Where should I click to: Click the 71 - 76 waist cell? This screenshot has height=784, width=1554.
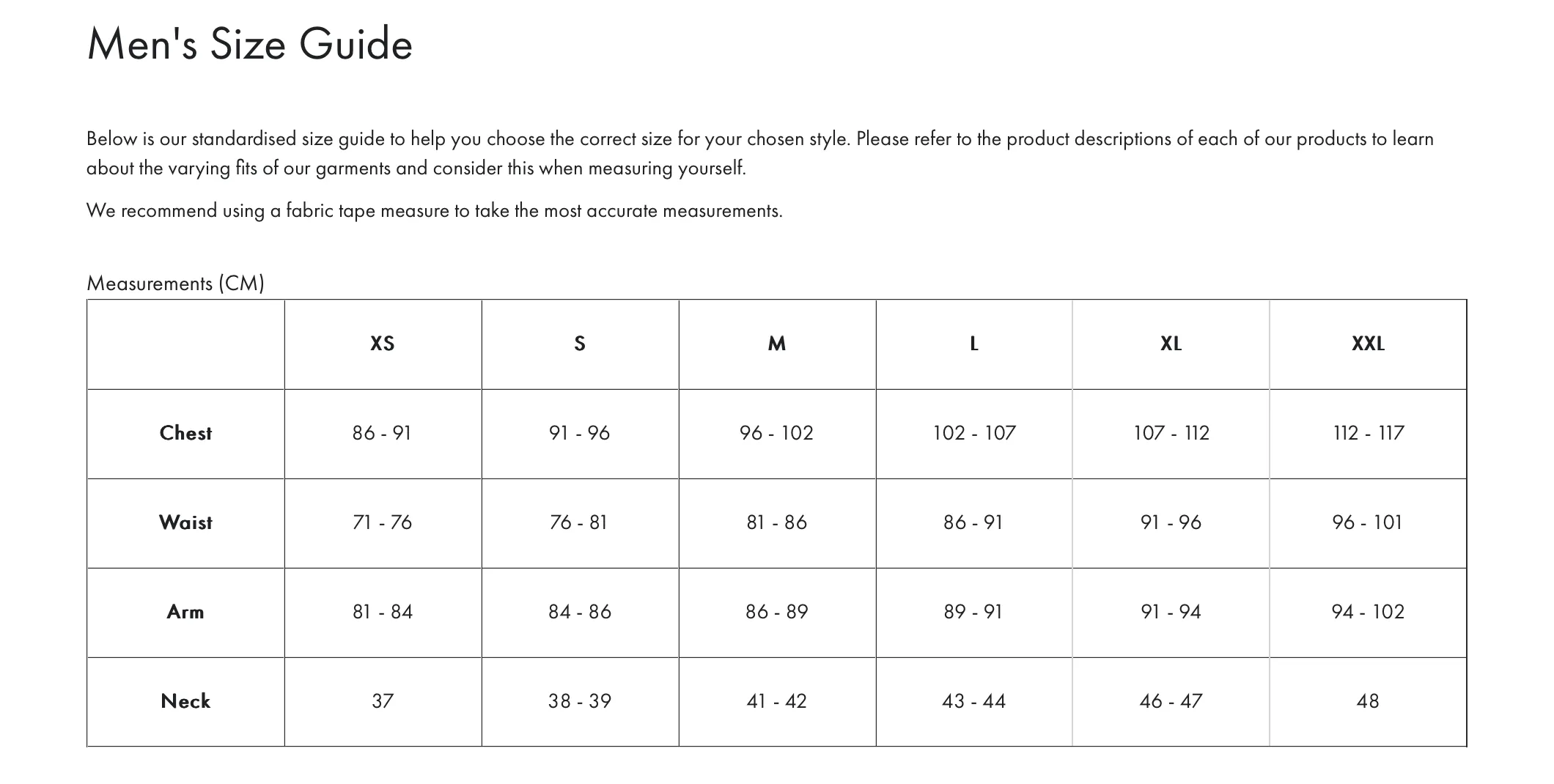383,522
